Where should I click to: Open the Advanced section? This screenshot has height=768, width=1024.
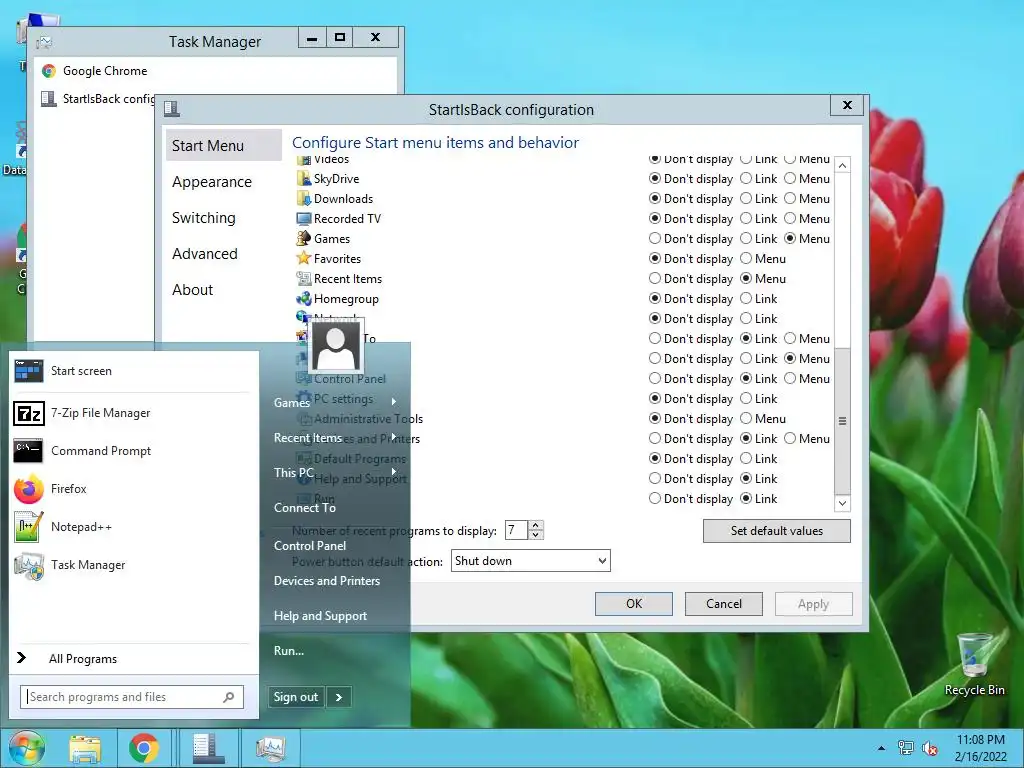tap(204, 254)
